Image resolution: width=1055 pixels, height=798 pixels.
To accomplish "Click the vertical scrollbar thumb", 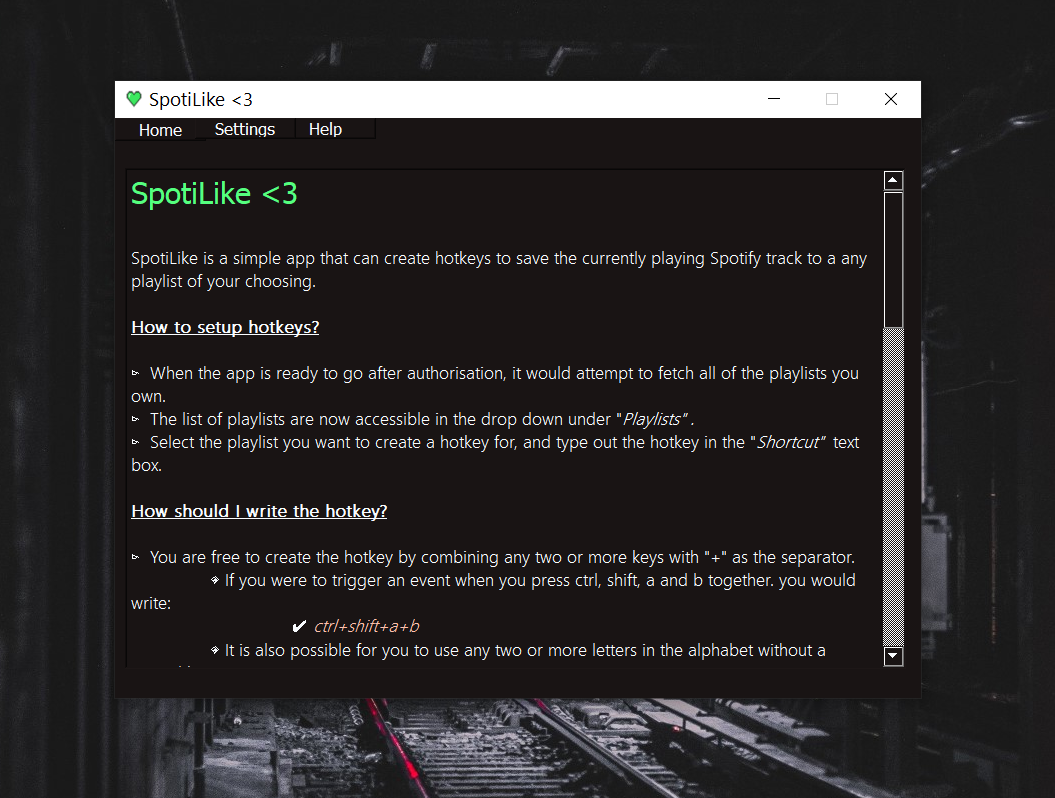I will [x=893, y=260].
